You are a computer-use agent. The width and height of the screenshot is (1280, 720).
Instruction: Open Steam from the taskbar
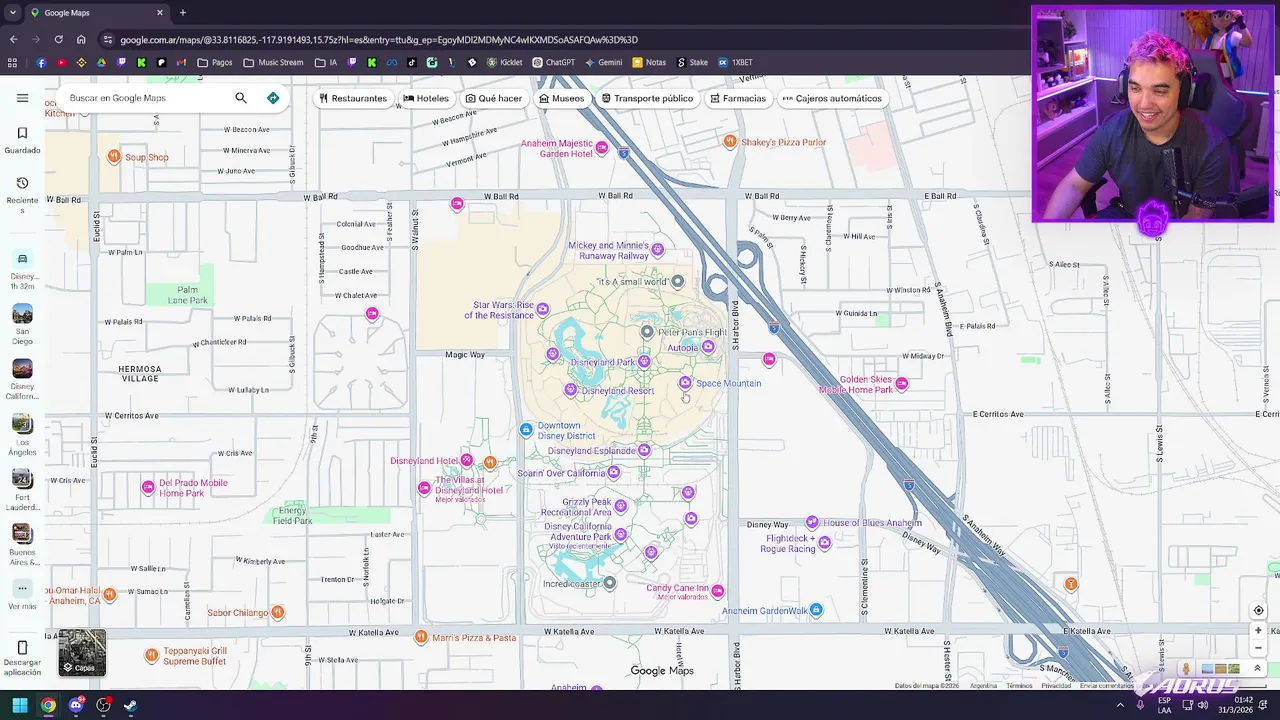click(x=130, y=705)
